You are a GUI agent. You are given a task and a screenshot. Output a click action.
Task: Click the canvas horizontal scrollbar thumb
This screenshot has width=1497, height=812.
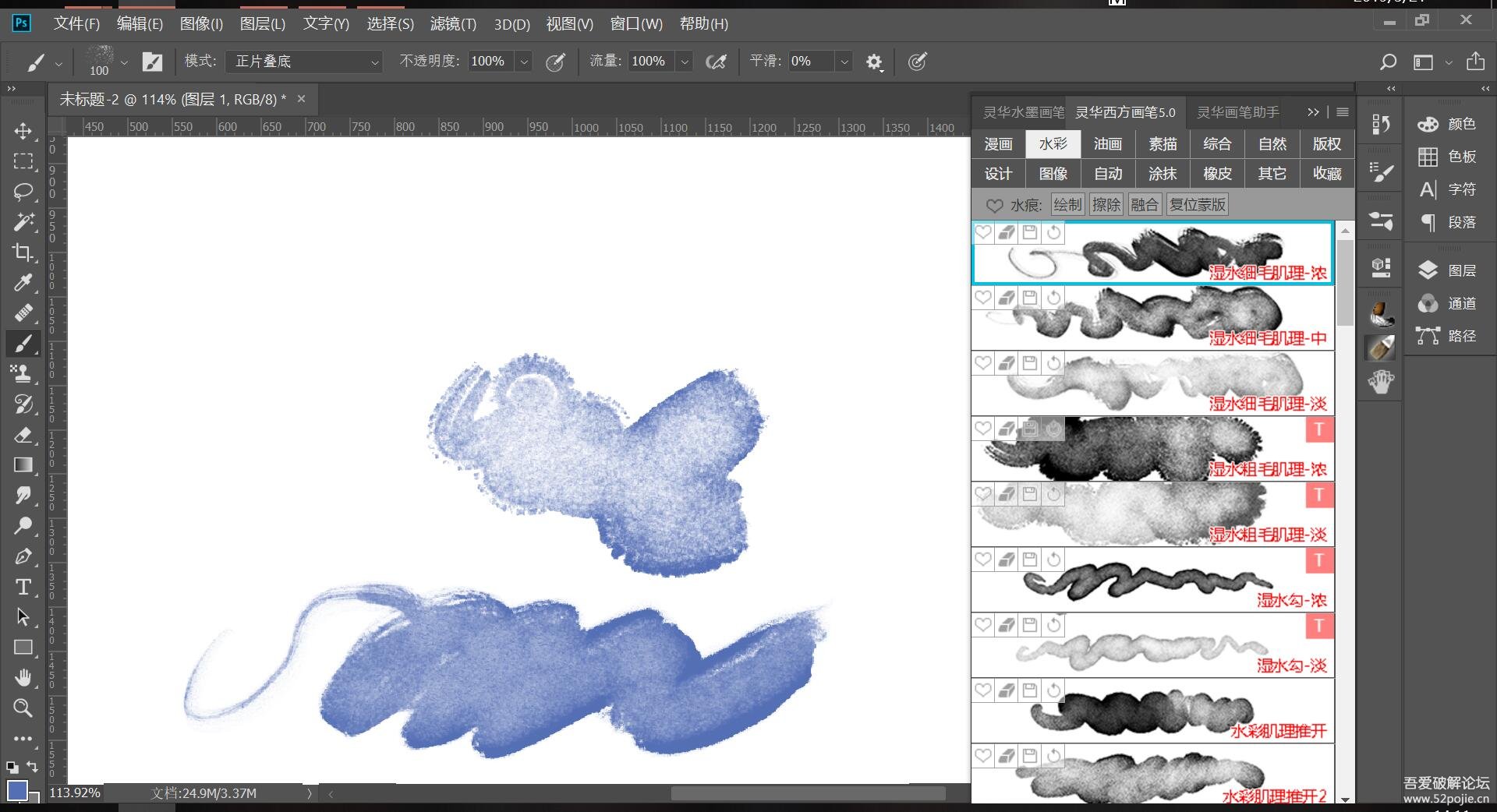[808, 793]
